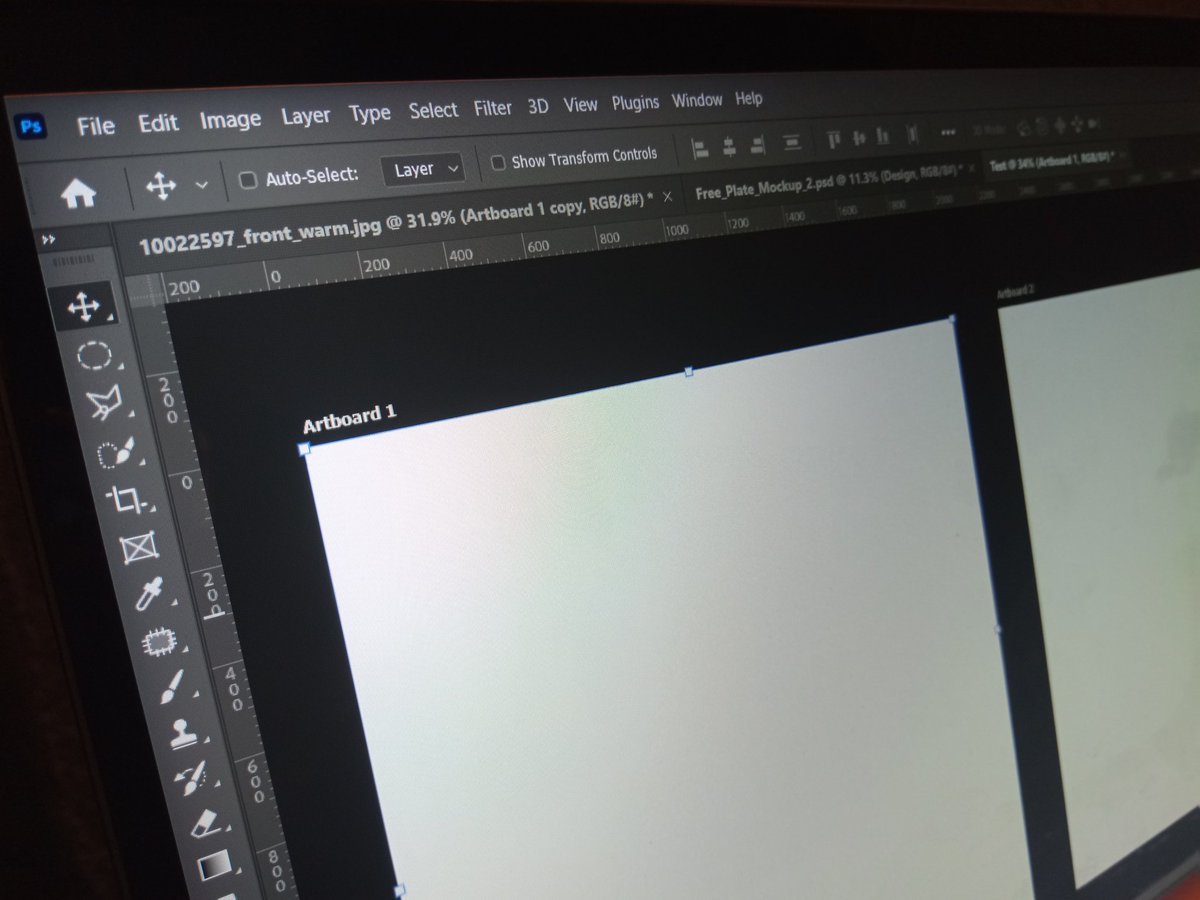Expand the toolbox with double-arrow
The width and height of the screenshot is (1200, 900).
click(48, 240)
